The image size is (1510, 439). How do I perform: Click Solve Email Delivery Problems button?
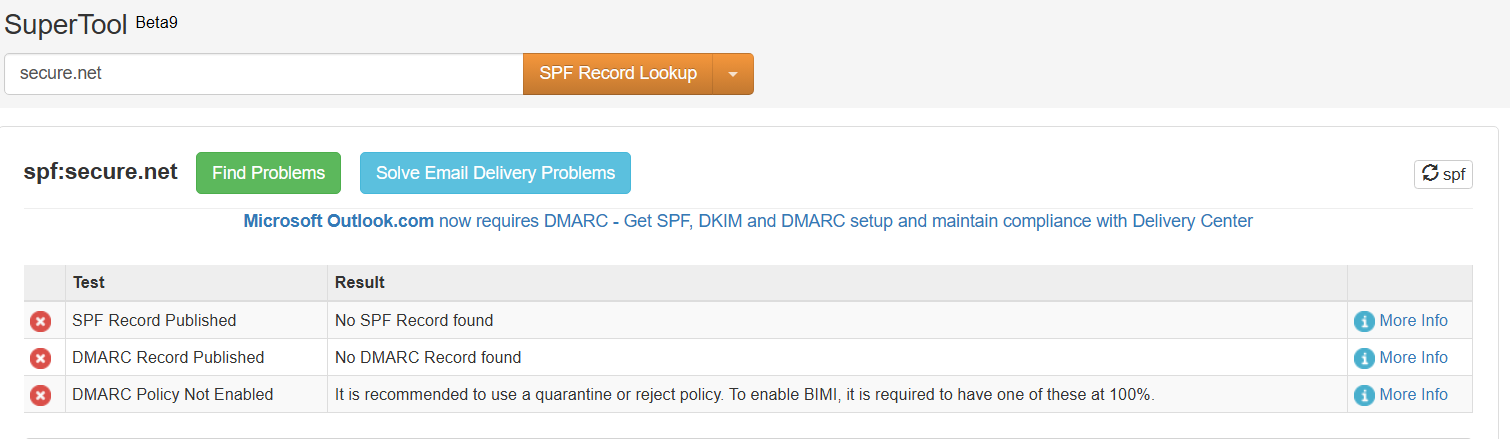click(495, 173)
